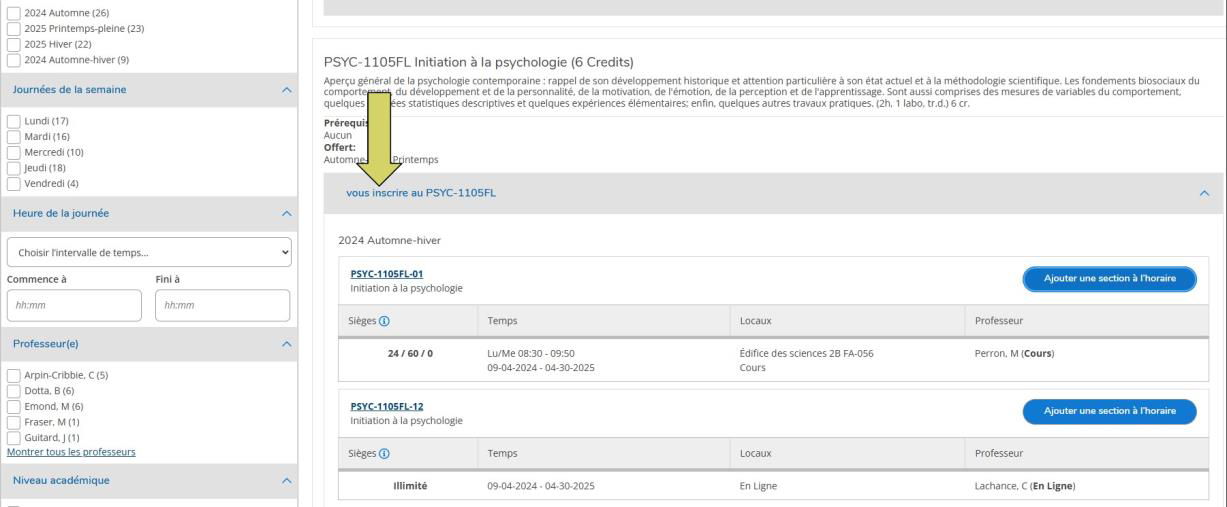Open the Choisir l'intervalle de temps dropdown

[x=148, y=252]
